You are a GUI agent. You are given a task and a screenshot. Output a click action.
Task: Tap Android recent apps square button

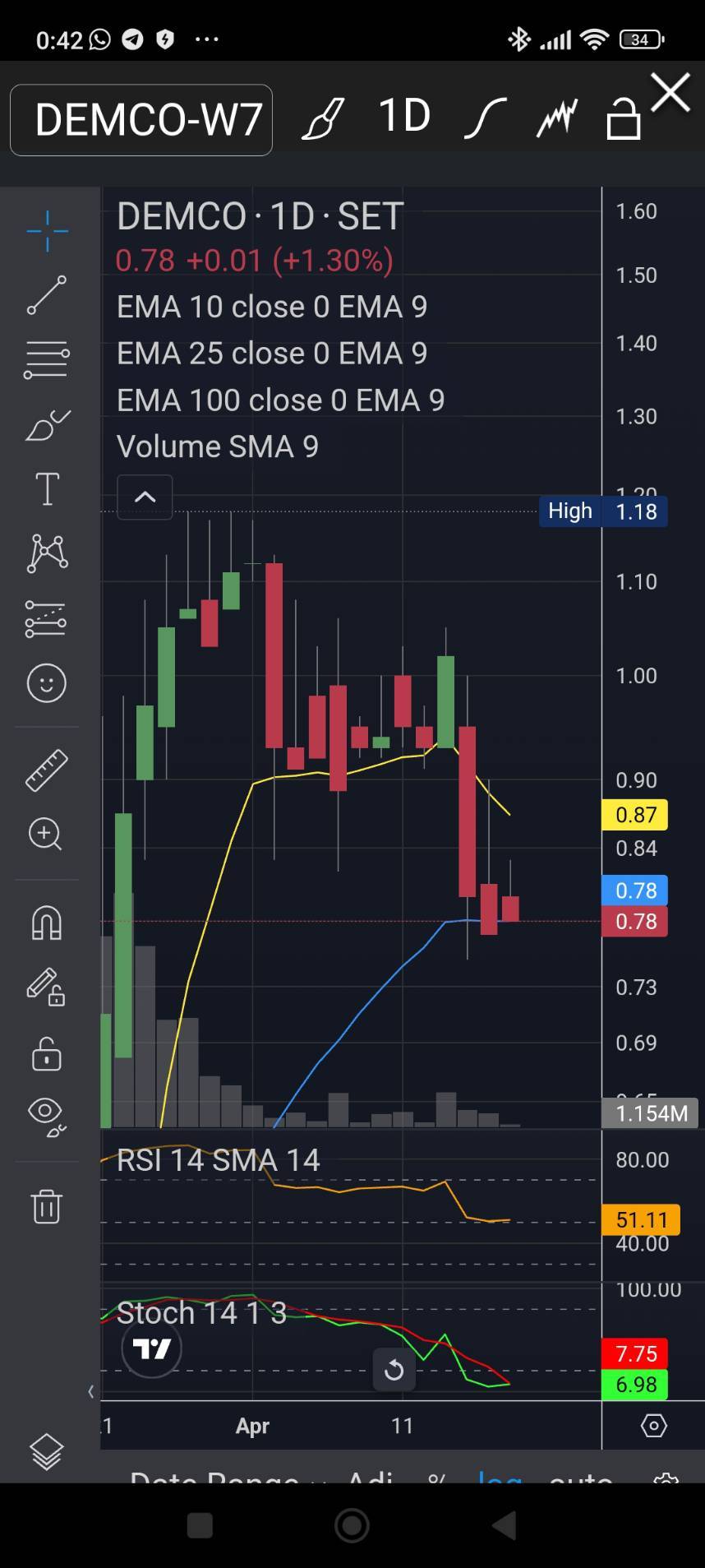point(200,1525)
